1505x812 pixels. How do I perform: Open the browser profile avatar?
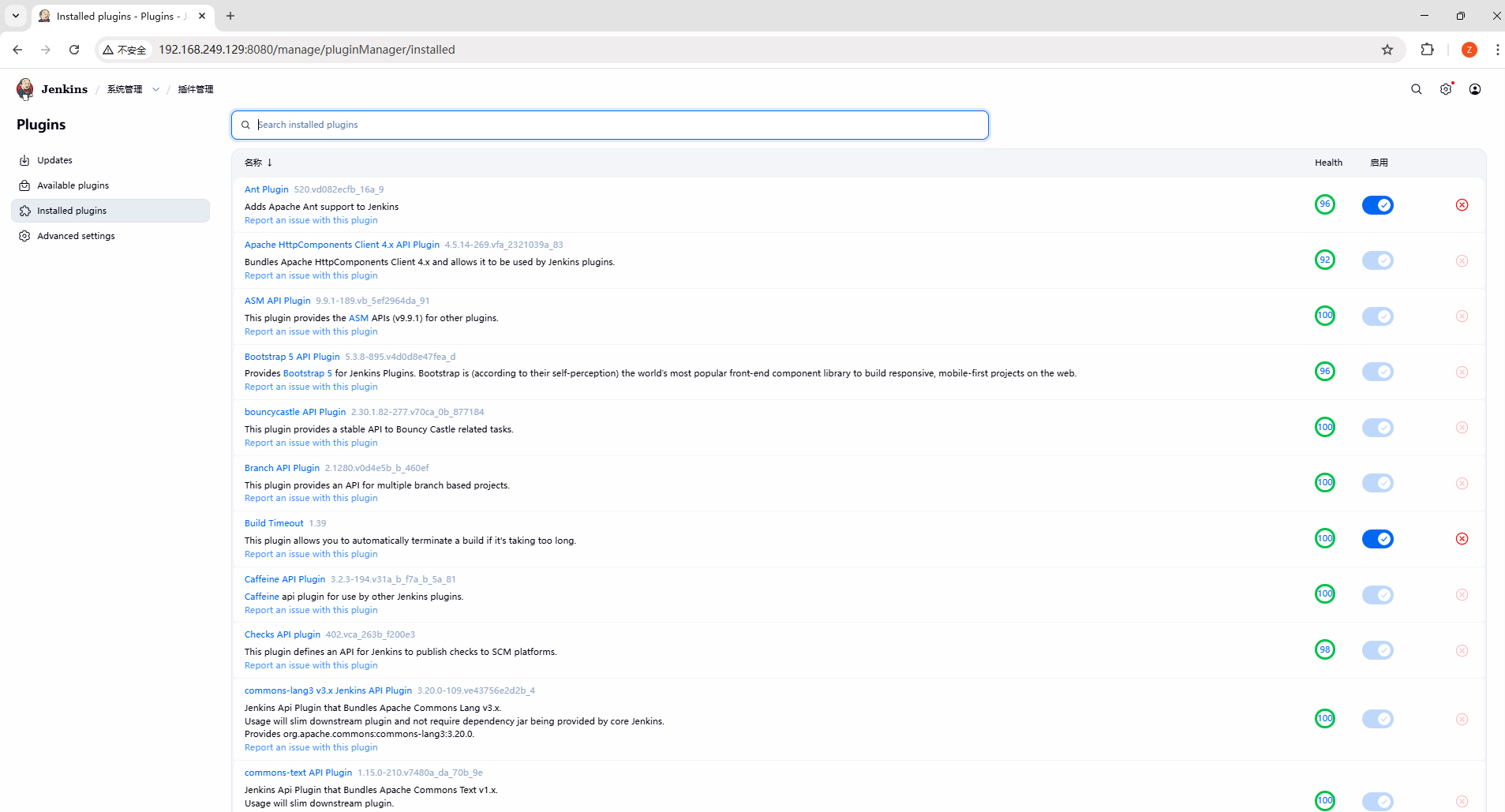pos(1469,50)
